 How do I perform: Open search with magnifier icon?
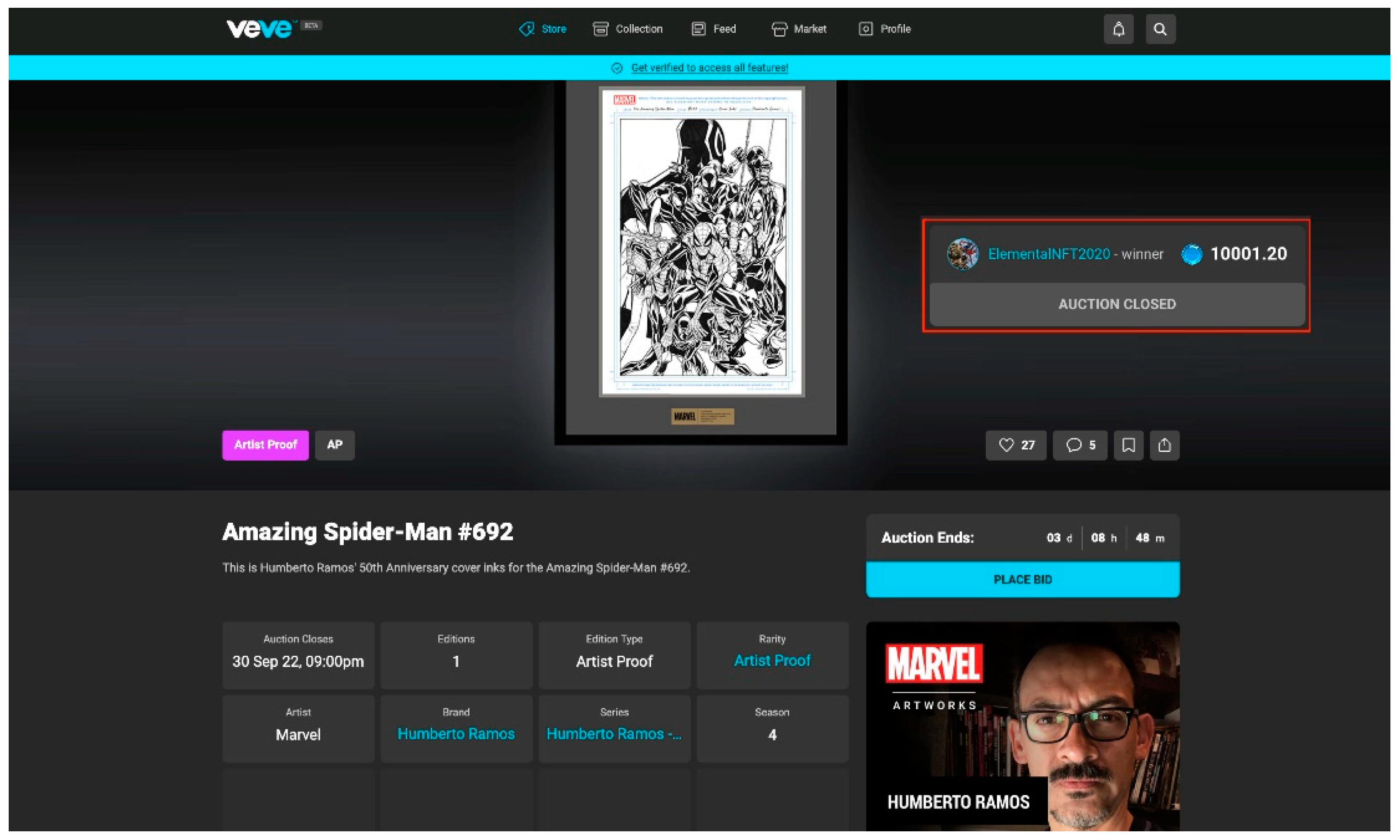1160,29
